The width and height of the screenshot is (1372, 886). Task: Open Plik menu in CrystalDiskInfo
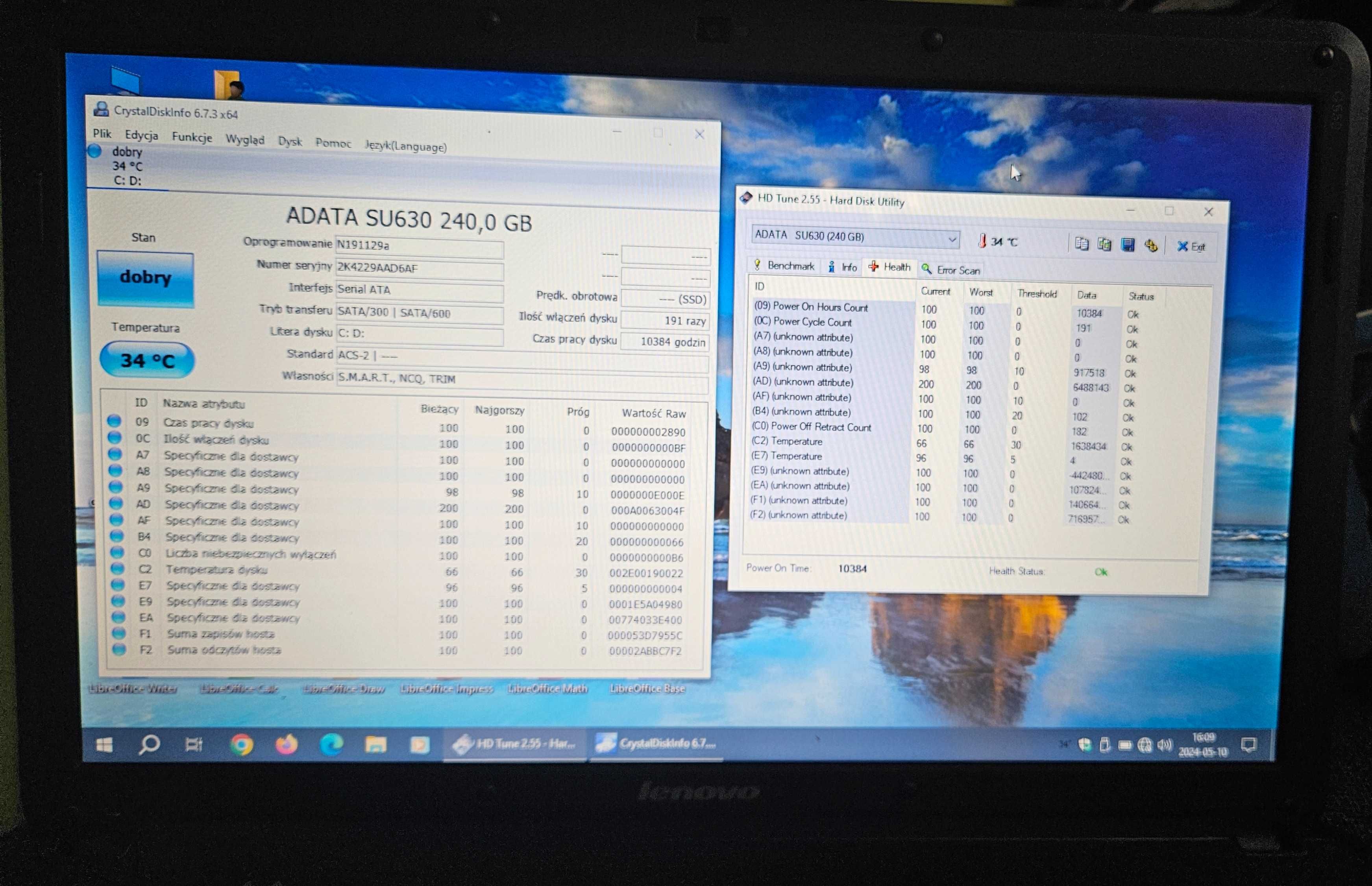tap(102, 133)
